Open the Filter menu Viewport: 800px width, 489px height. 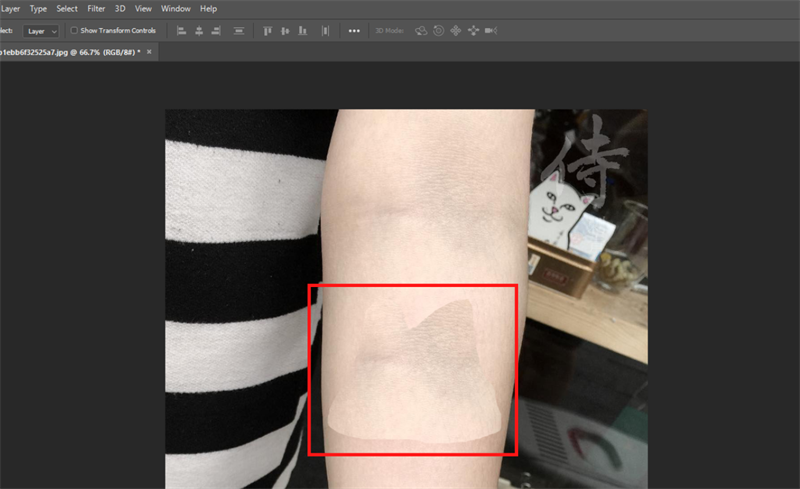(96, 8)
